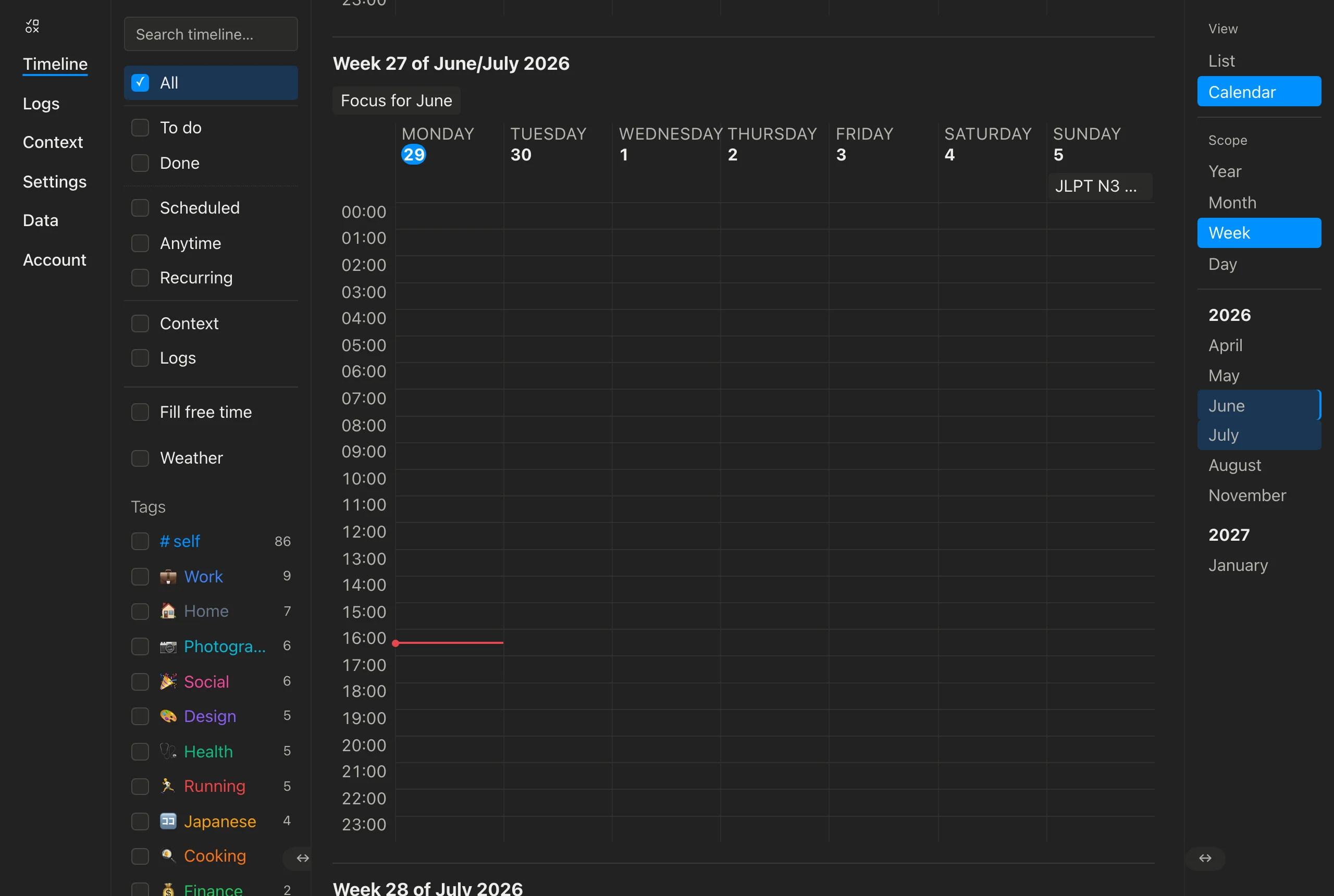Click the Health stethoscope tag icon

168,751
